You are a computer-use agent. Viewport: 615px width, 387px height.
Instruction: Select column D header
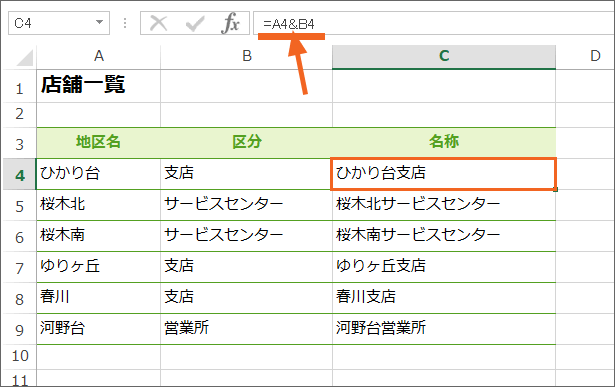(585, 56)
